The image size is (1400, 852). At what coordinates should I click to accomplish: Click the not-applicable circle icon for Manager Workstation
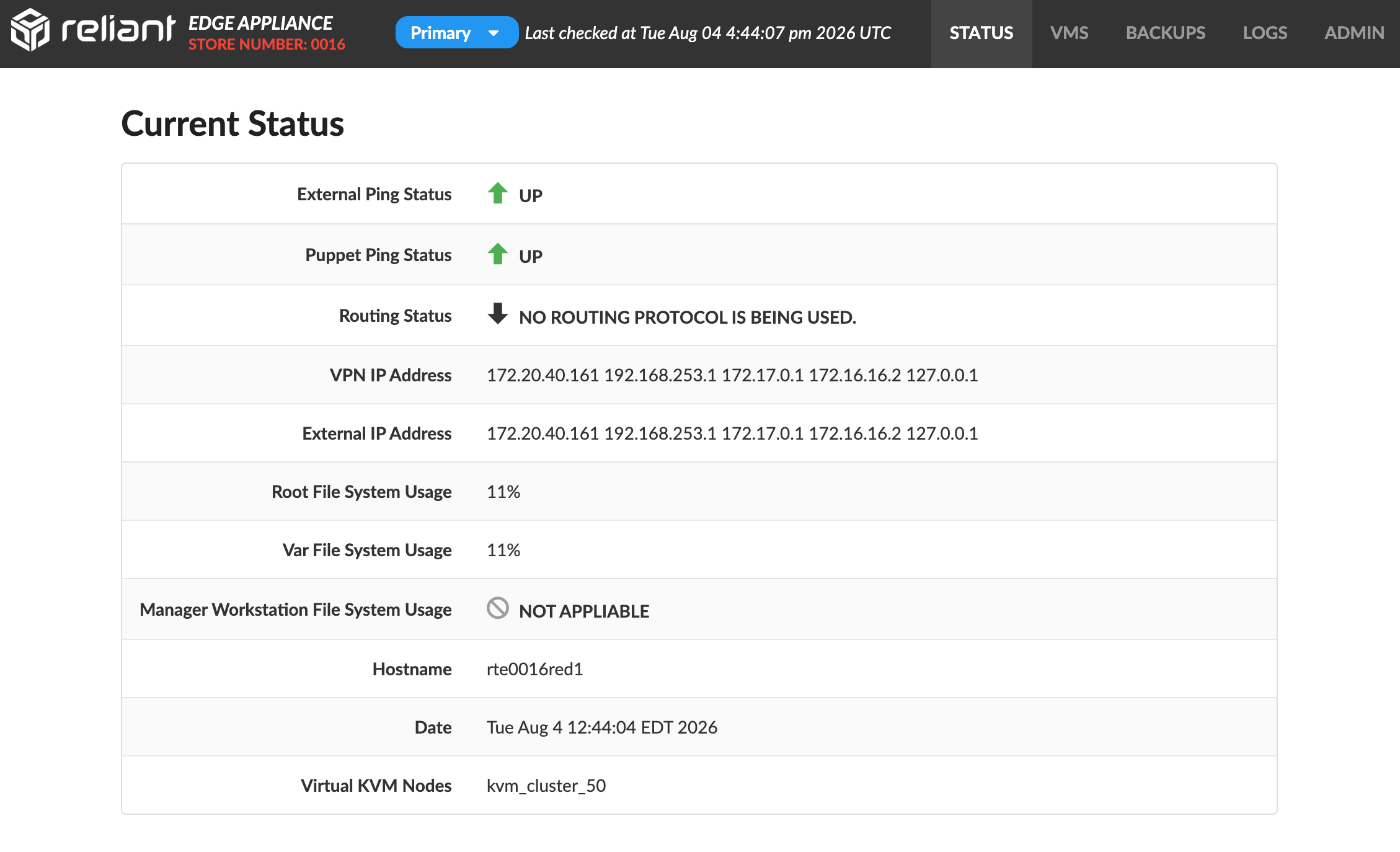click(x=497, y=608)
